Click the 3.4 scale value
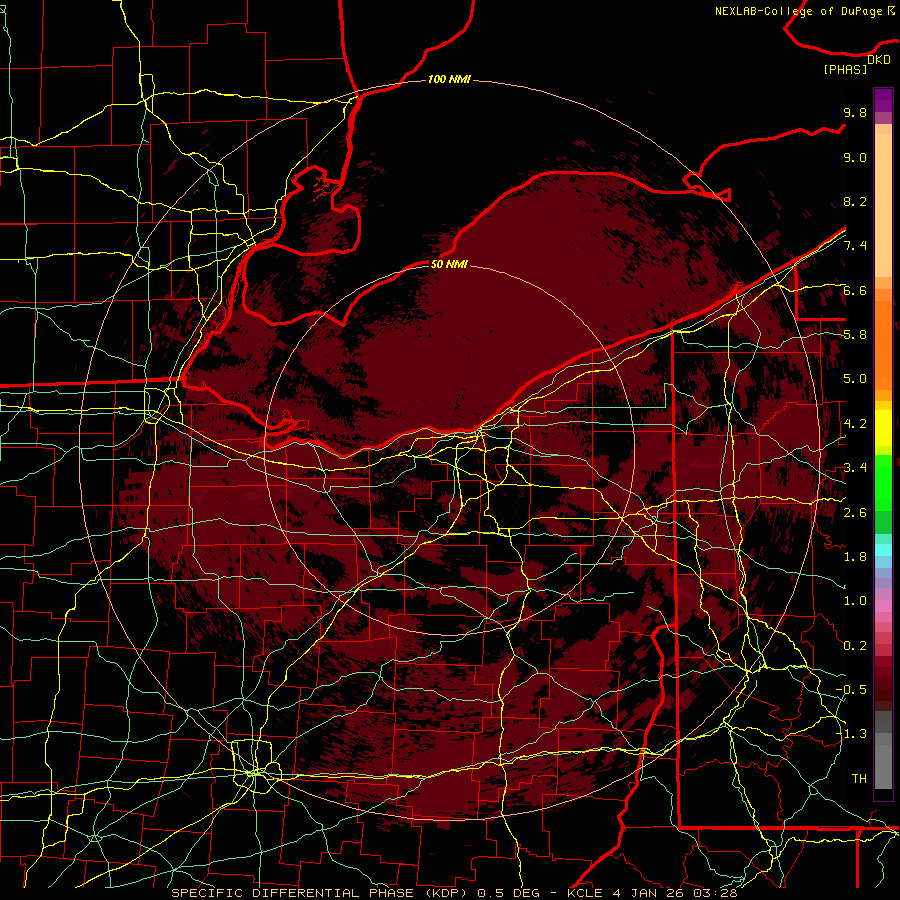Viewport: 900px width, 900px height. tap(855, 468)
